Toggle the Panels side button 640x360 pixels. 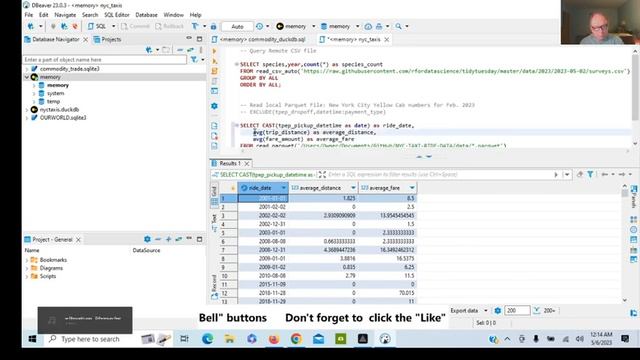click(634, 196)
